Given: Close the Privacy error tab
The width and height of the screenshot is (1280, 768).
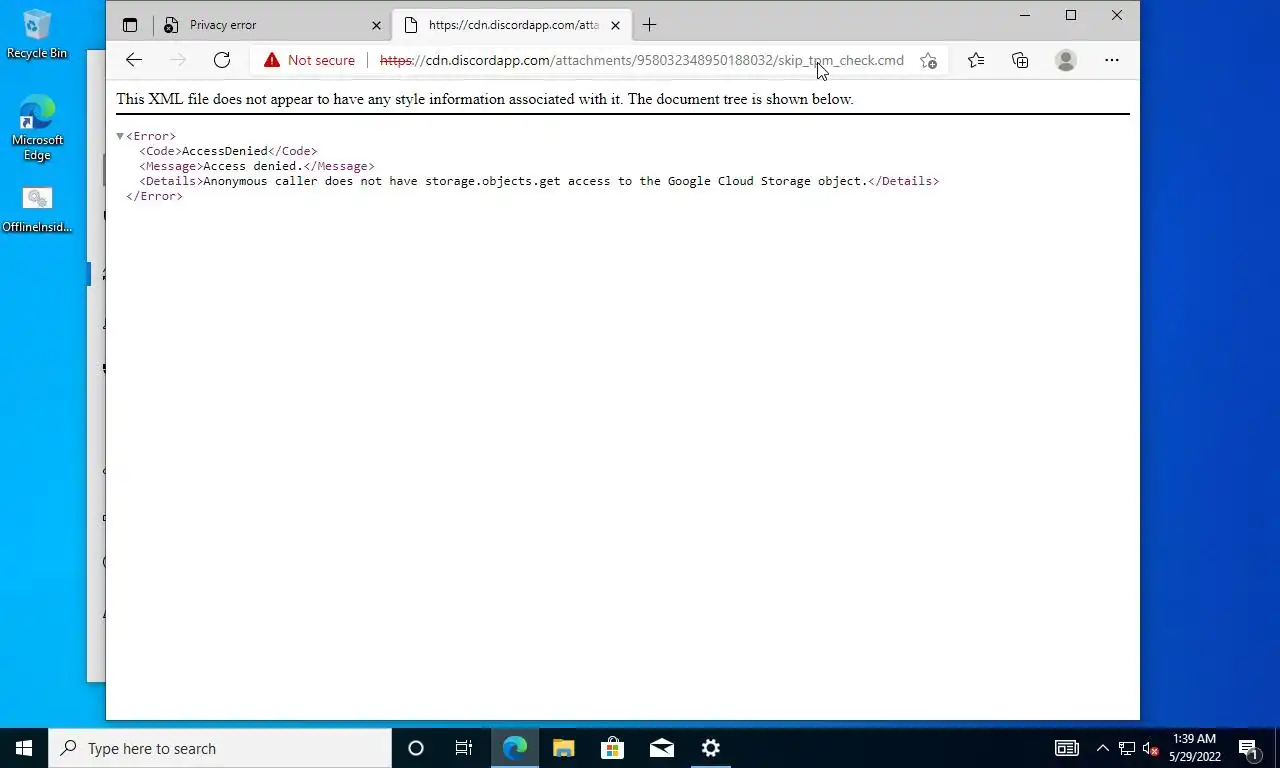Looking at the screenshot, I should (376, 25).
